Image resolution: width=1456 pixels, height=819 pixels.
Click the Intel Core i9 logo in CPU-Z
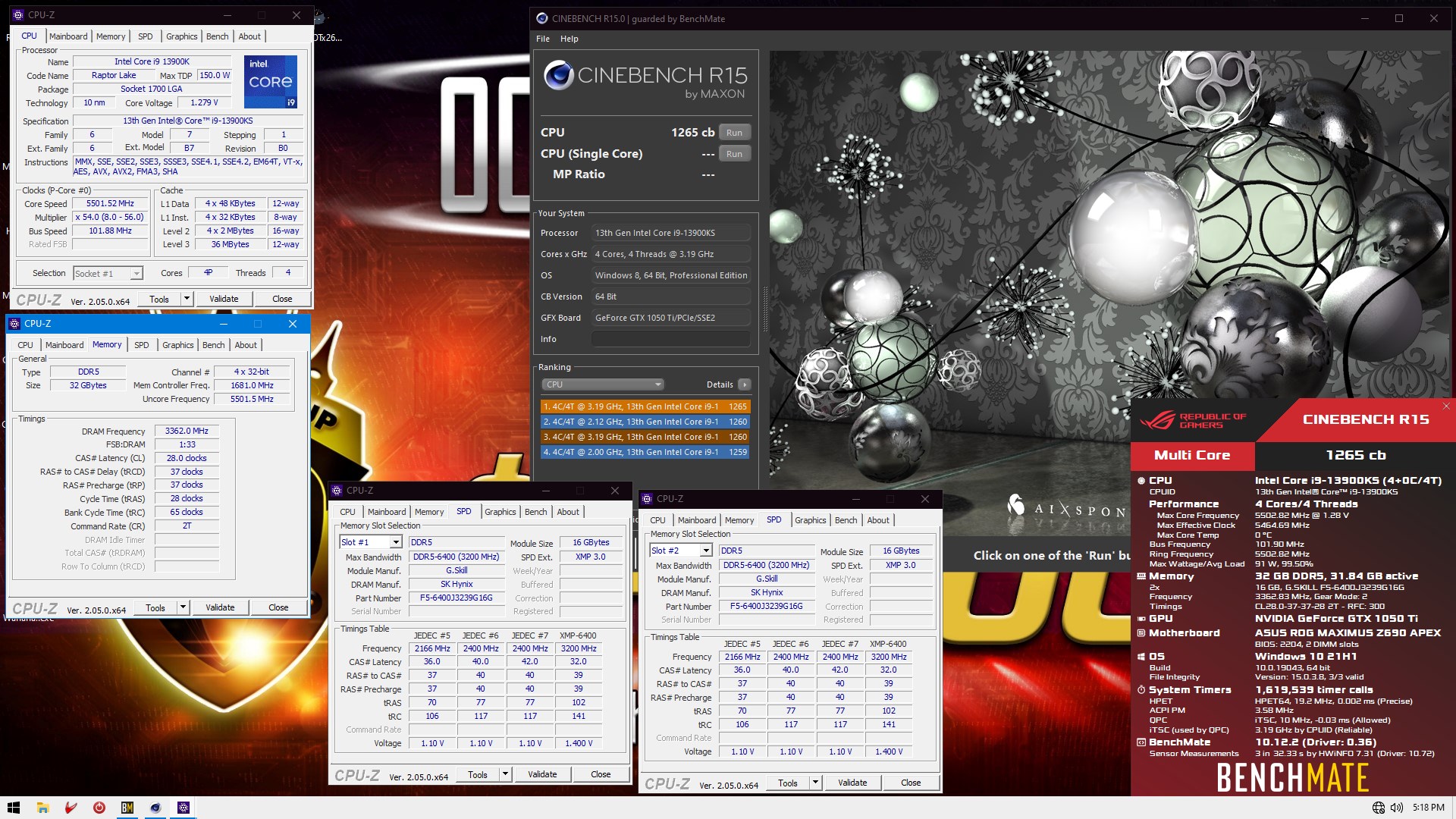(271, 81)
